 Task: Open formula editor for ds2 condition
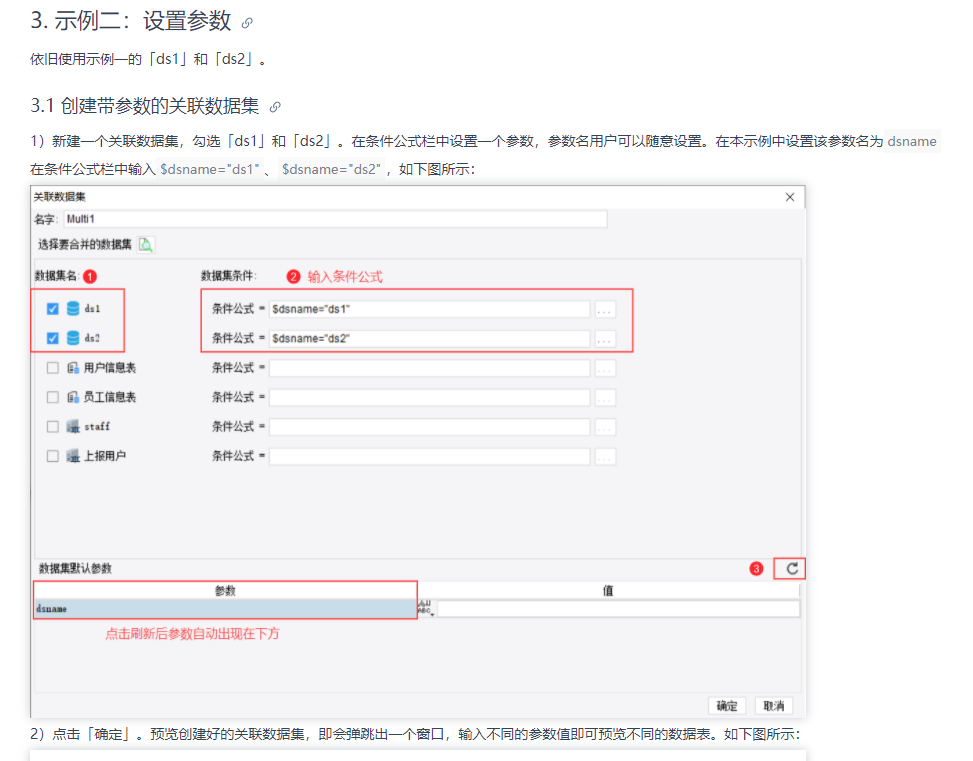[x=605, y=339]
